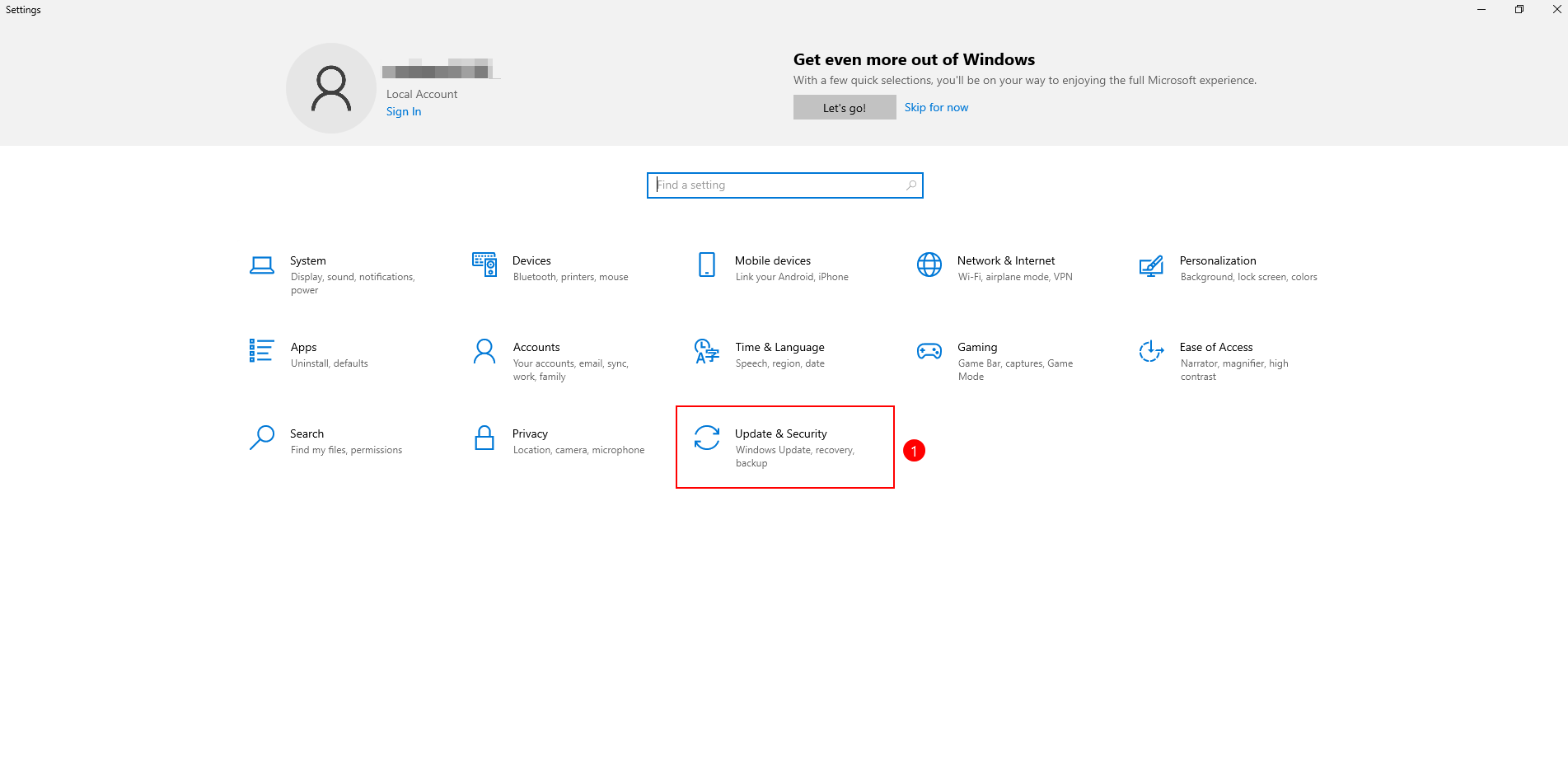Select the System category title
Viewport: 1568px width, 759px height.
tap(308, 260)
